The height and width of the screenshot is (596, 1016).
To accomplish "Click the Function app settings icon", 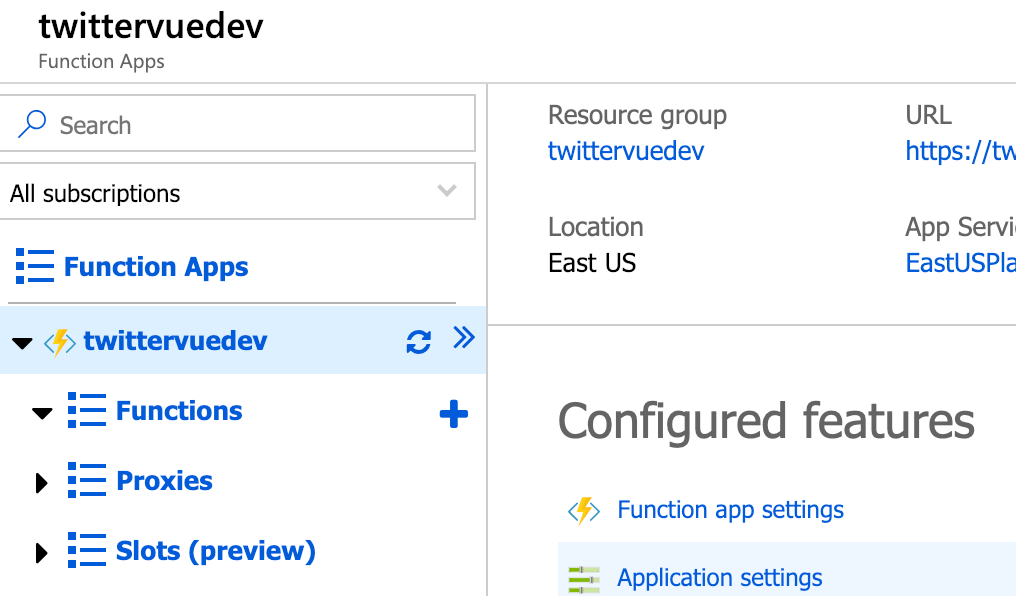I will [584, 510].
